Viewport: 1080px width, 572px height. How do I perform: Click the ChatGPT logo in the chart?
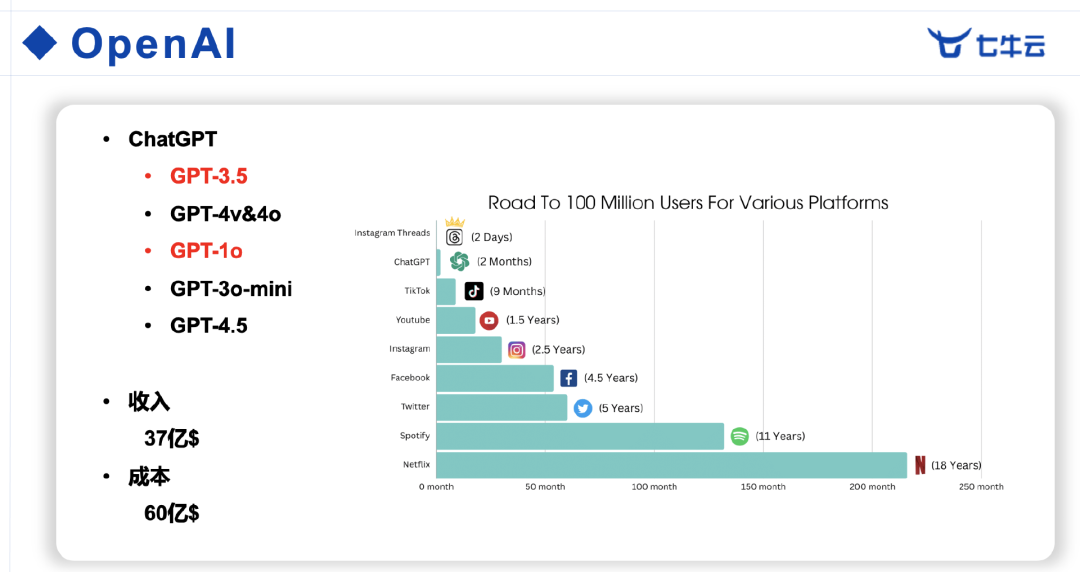click(459, 261)
